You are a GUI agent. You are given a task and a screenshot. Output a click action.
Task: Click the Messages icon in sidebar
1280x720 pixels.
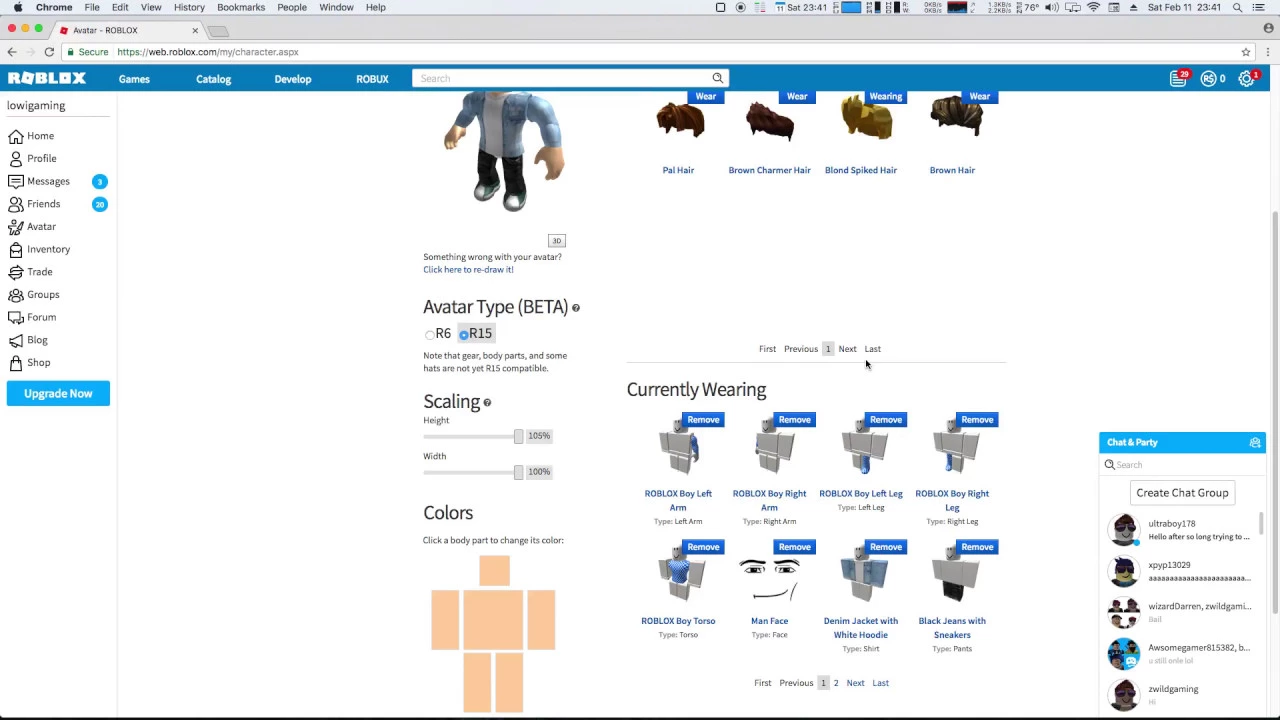pos(15,181)
